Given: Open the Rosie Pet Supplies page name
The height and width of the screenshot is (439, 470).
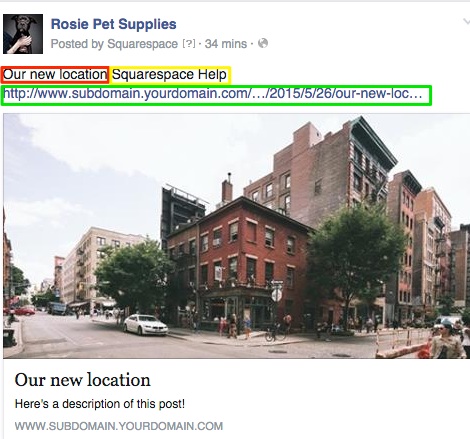Looking at the screenshot, I should pos(114,24).
